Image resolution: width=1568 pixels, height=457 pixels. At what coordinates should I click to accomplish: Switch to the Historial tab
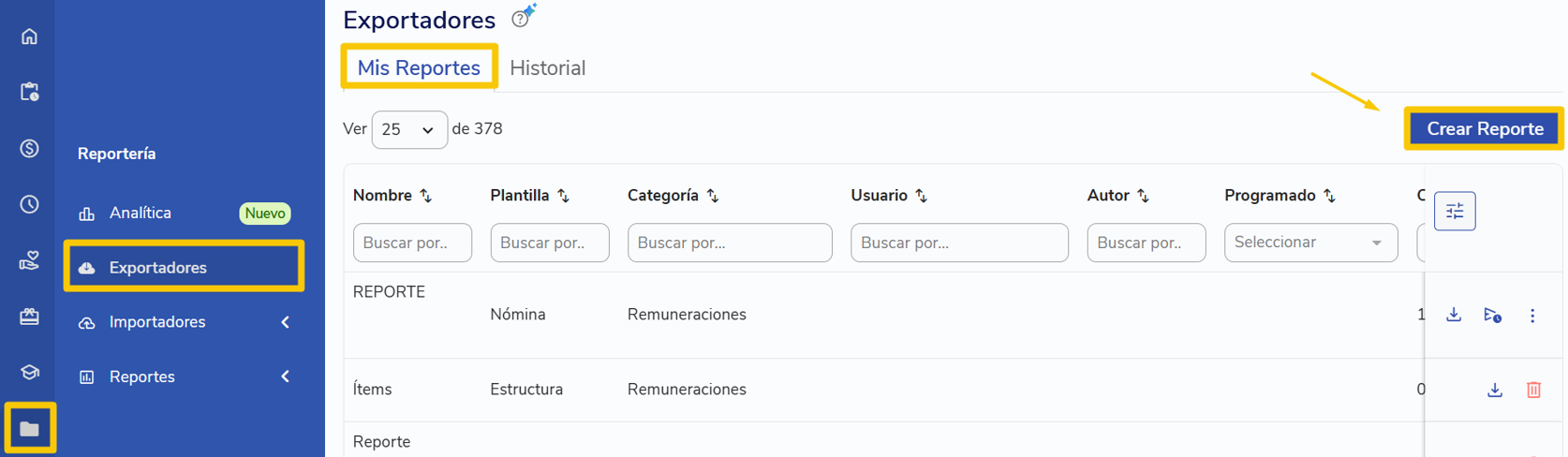pyautogui.click(x=548, y=68)
